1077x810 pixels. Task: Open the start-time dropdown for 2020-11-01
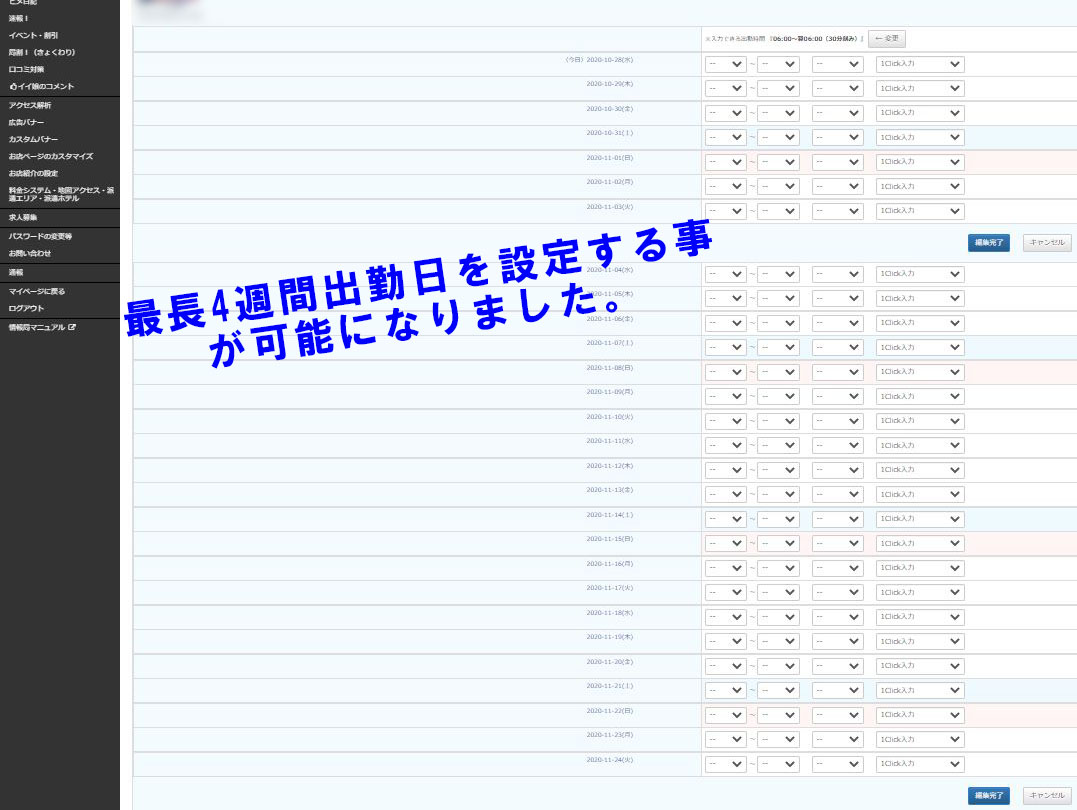click(x=725, y=162)
